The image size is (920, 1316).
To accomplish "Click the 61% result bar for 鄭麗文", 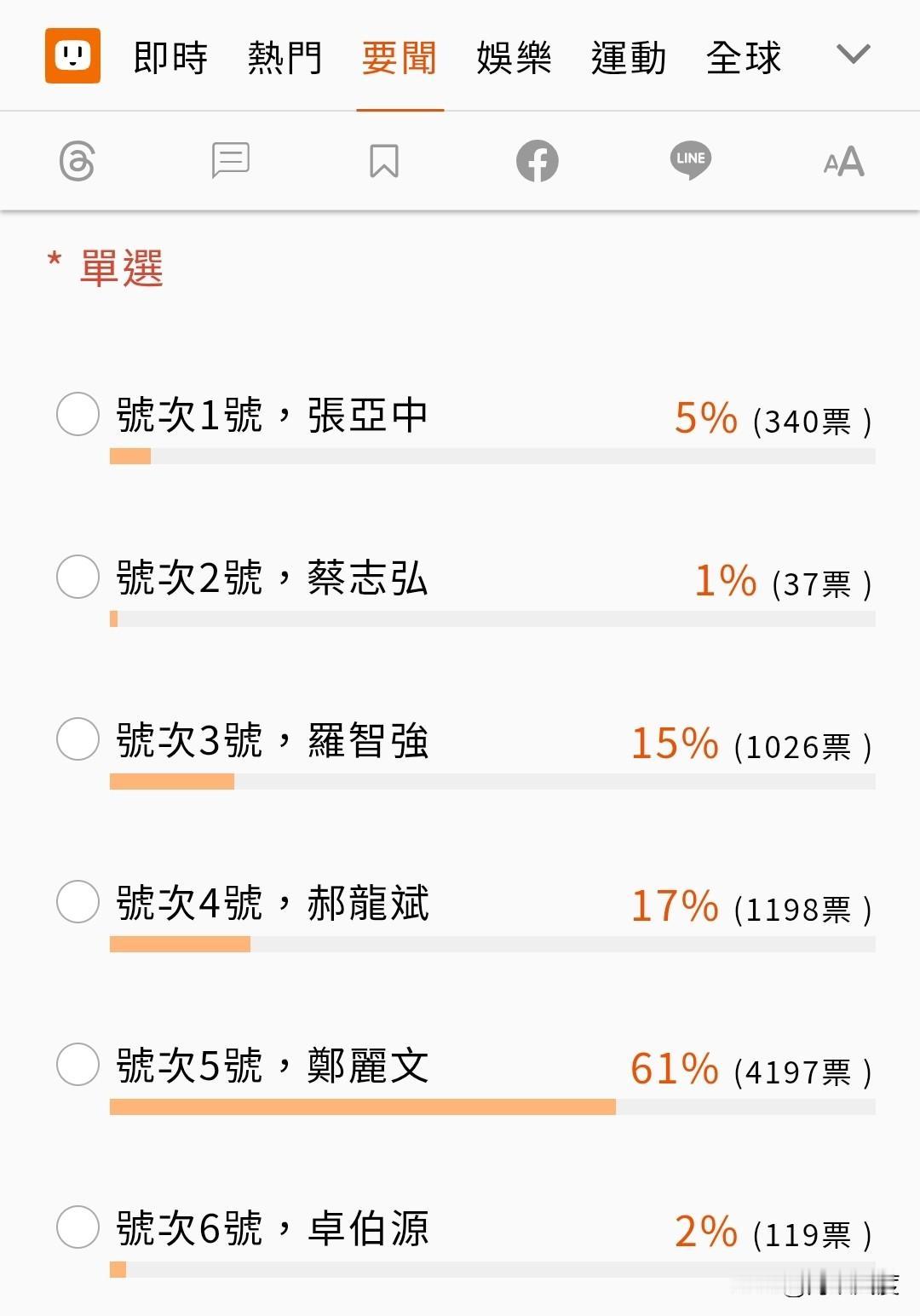I will tap(363, 1106).
